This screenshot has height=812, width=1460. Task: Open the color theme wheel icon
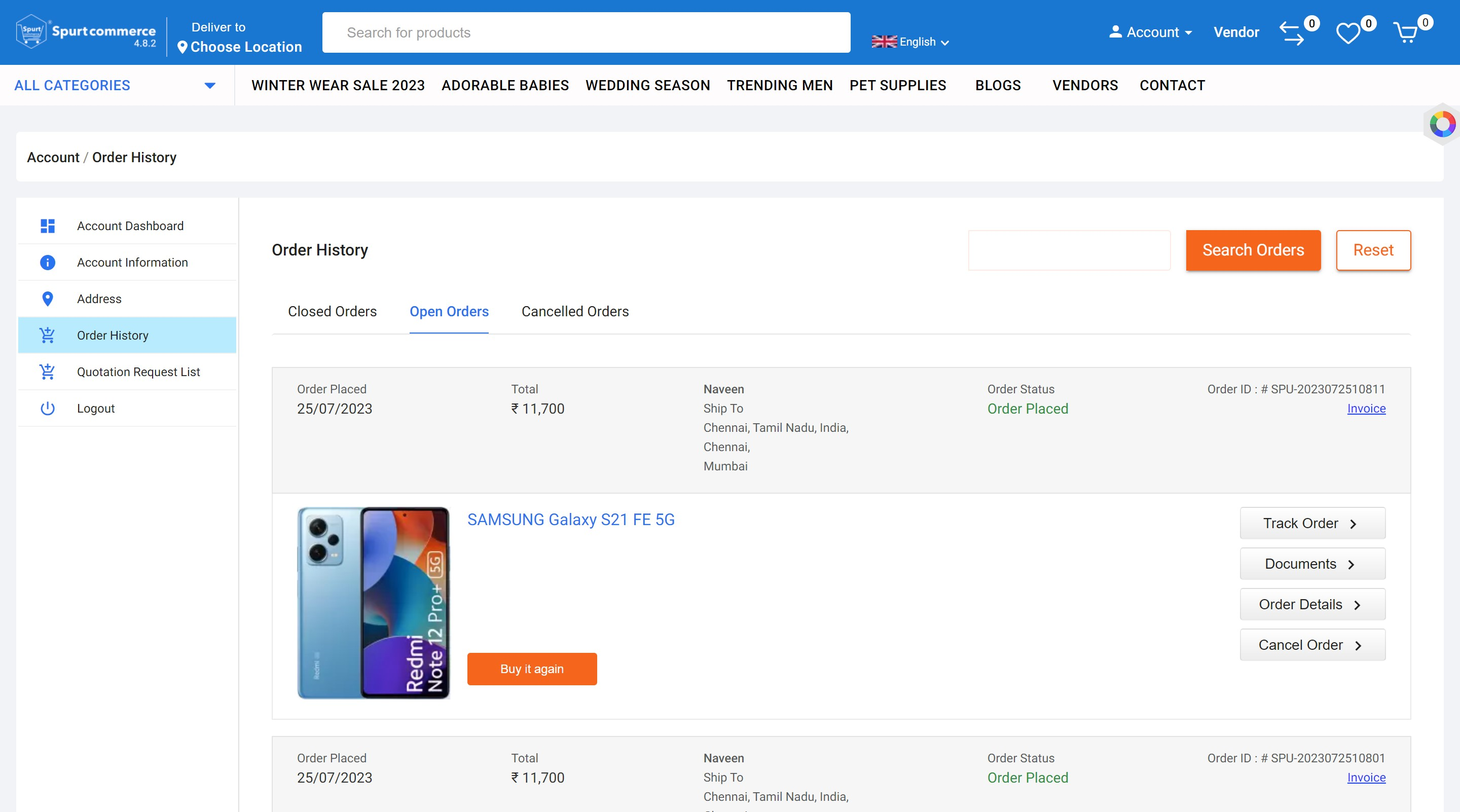[x=1442, y=125]
